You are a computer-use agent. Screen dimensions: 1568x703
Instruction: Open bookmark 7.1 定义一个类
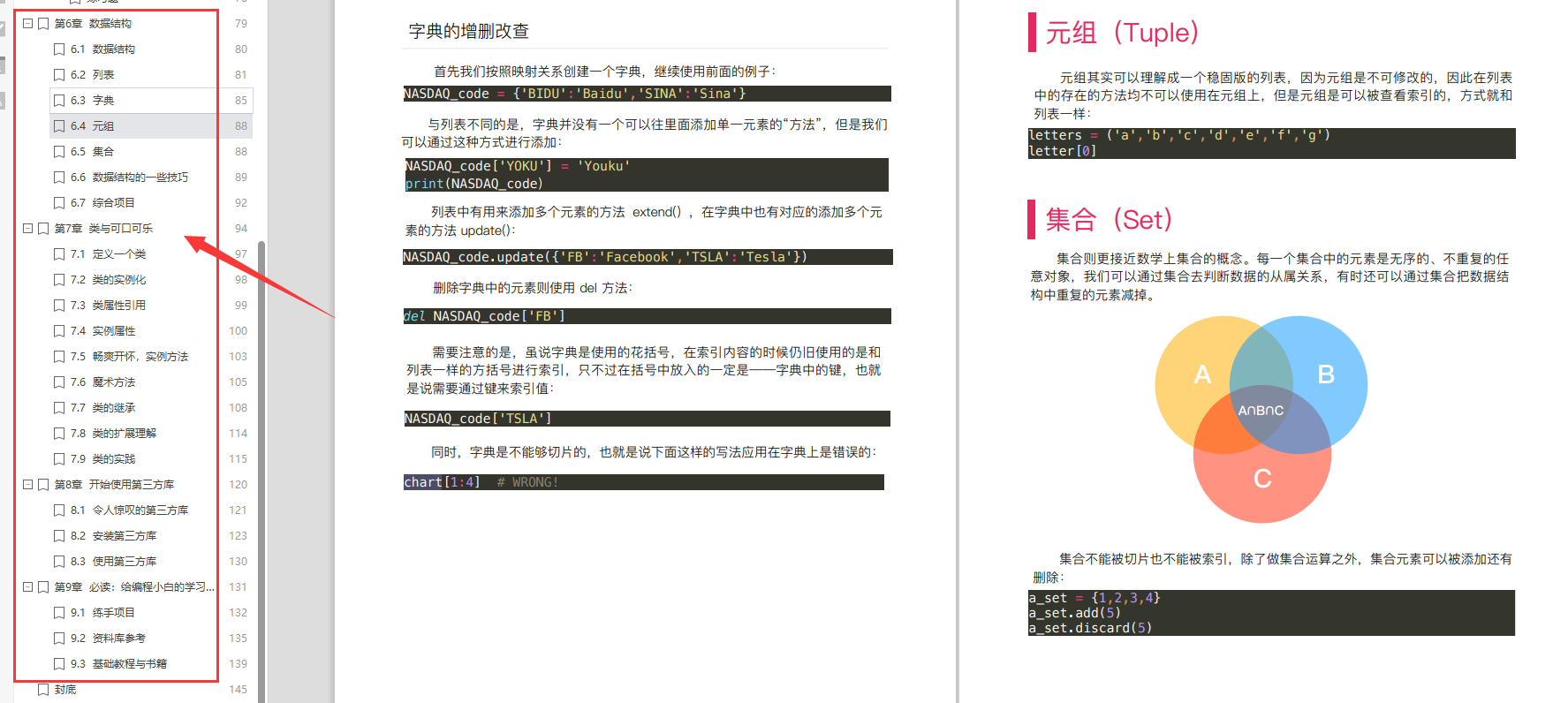tap(108, 254)
